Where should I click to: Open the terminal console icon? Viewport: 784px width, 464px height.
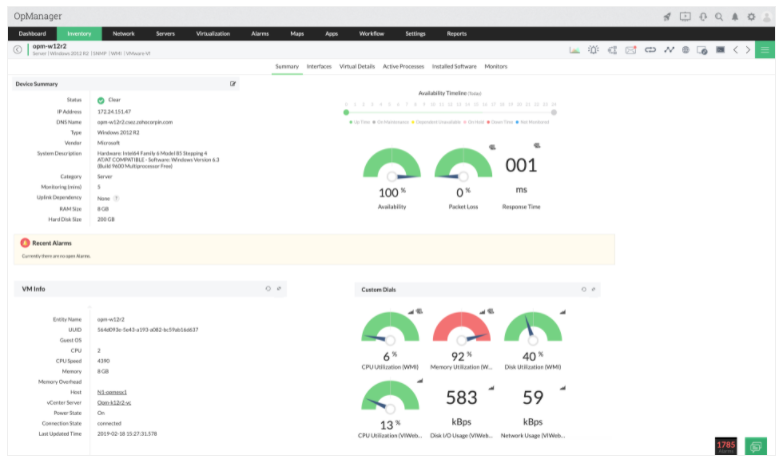720,50
